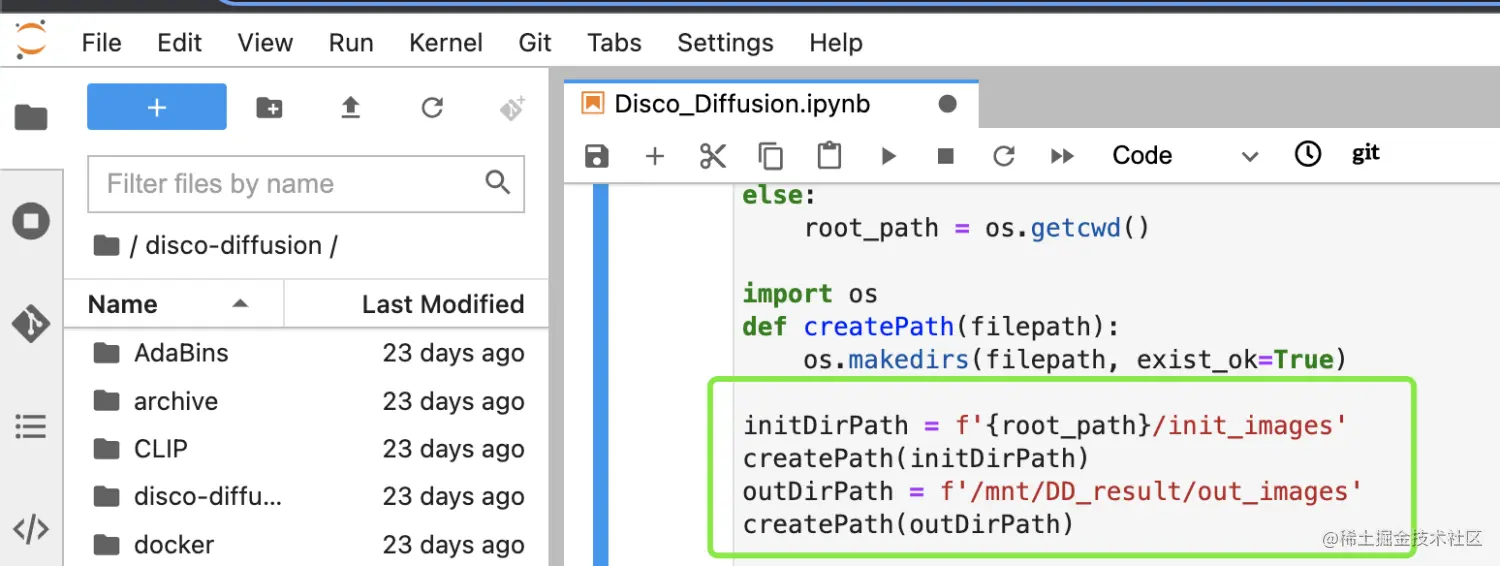1500x566 pixels.
Task: Click the clock icon in notebook toolbar
Action: (x=1308, y=154)
